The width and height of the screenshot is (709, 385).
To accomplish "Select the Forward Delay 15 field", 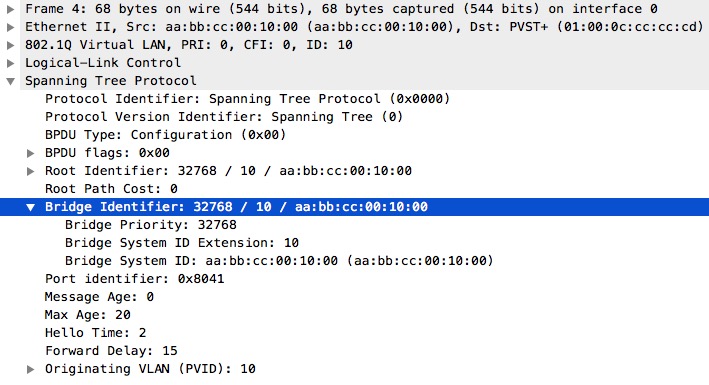I will point(111,351).
